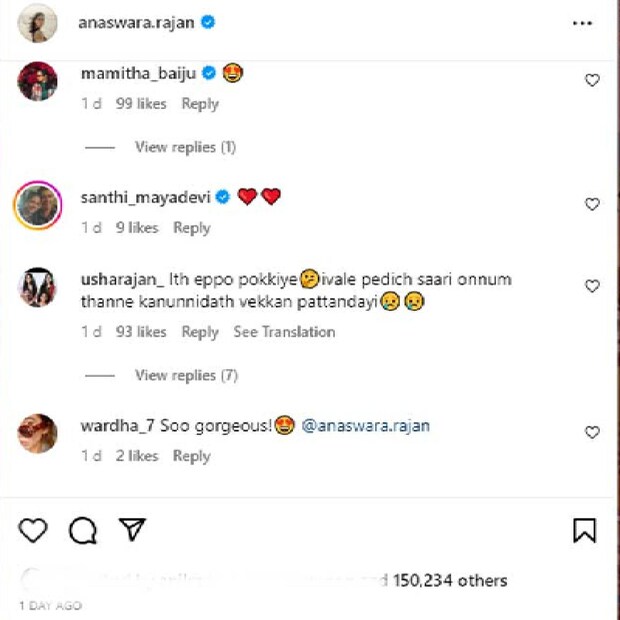Expand View replies (7) under usharajan_
620x620 pixels.
(185, 375)
